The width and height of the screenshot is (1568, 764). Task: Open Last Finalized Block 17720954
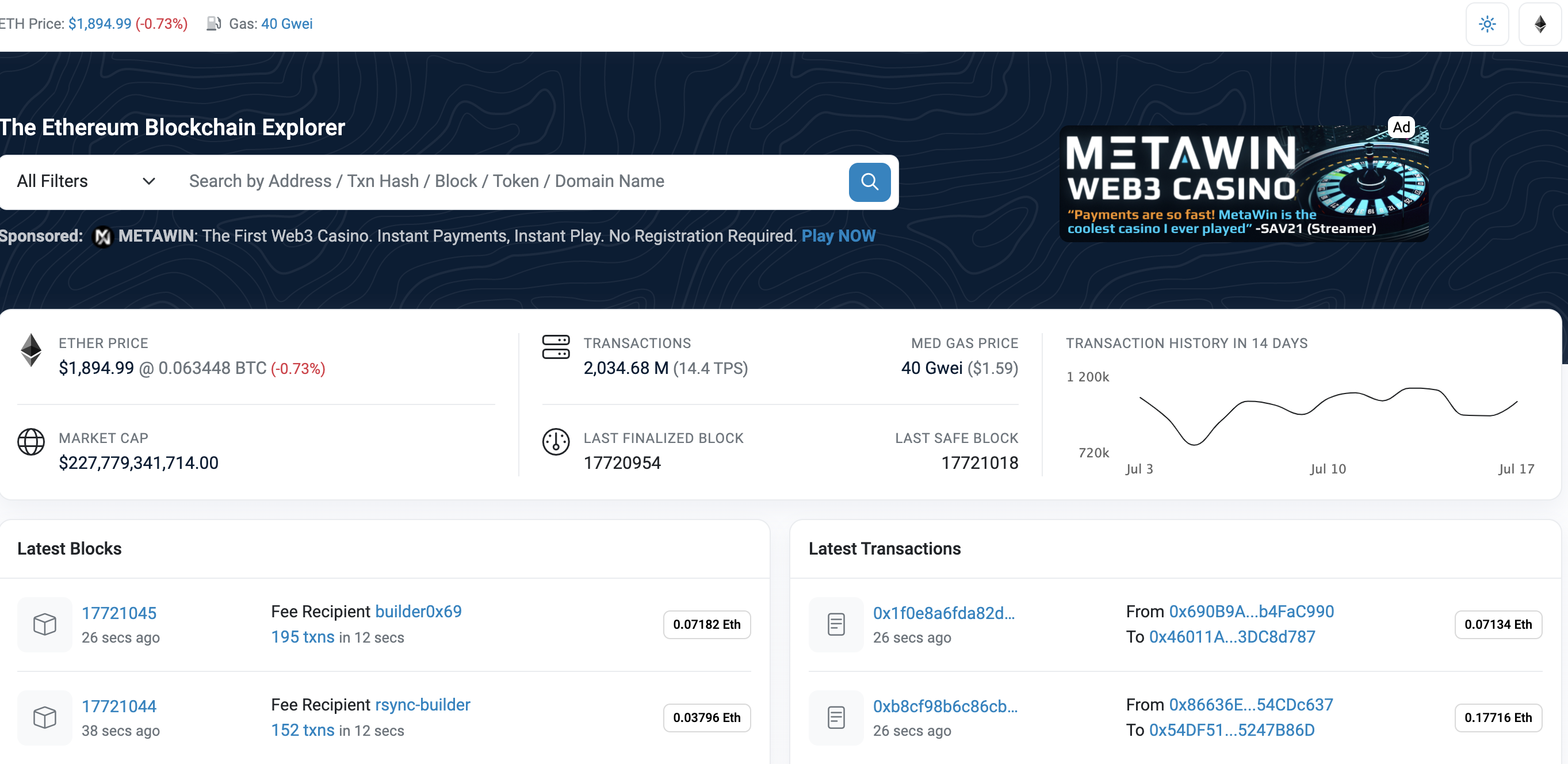(622, 463)
